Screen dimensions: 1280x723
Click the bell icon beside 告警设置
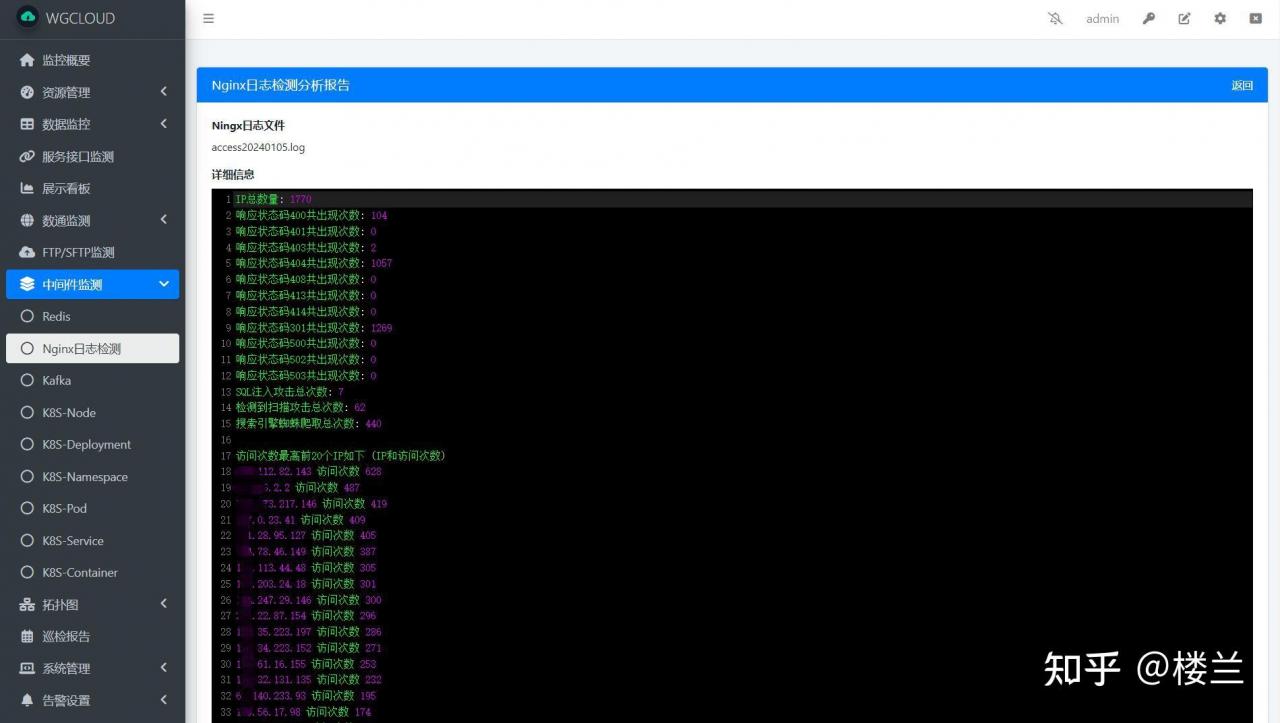tap(27, 700)
